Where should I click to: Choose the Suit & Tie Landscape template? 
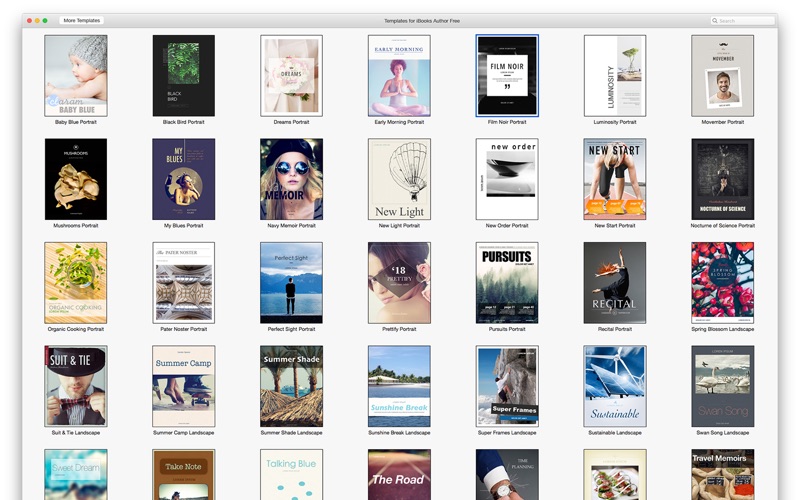pos(76,386)
